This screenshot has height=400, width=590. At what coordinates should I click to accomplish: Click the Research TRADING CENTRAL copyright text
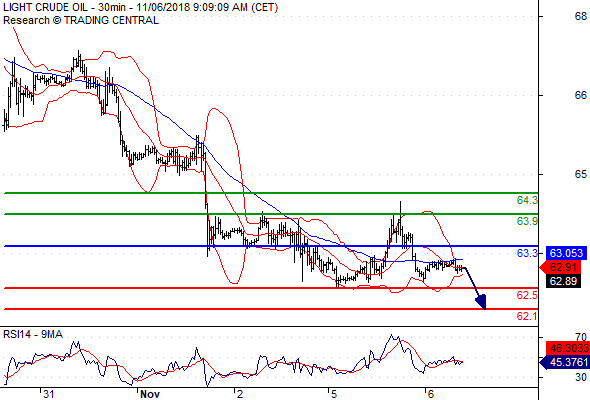[x=81, y=20]
